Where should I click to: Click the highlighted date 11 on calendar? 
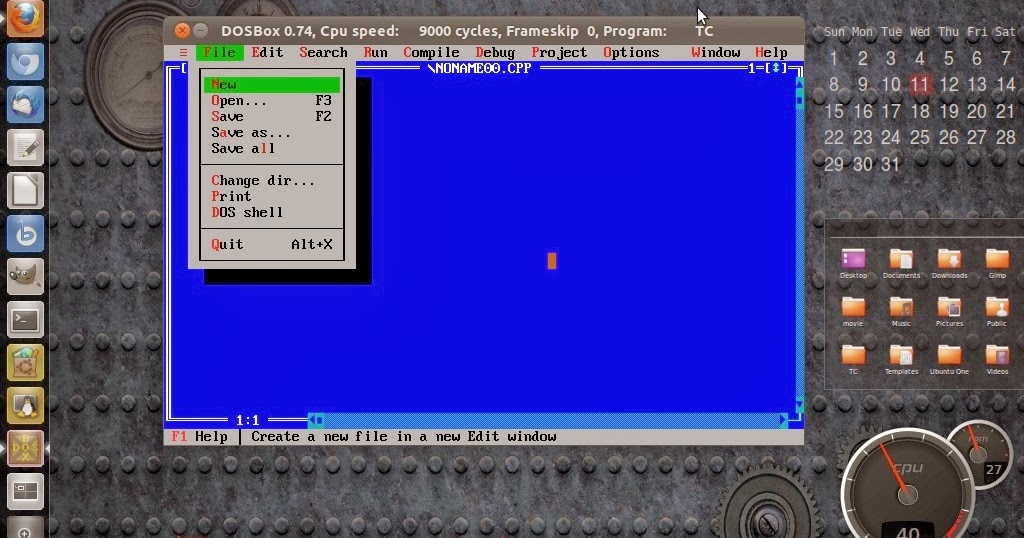[x=920, y=84]
